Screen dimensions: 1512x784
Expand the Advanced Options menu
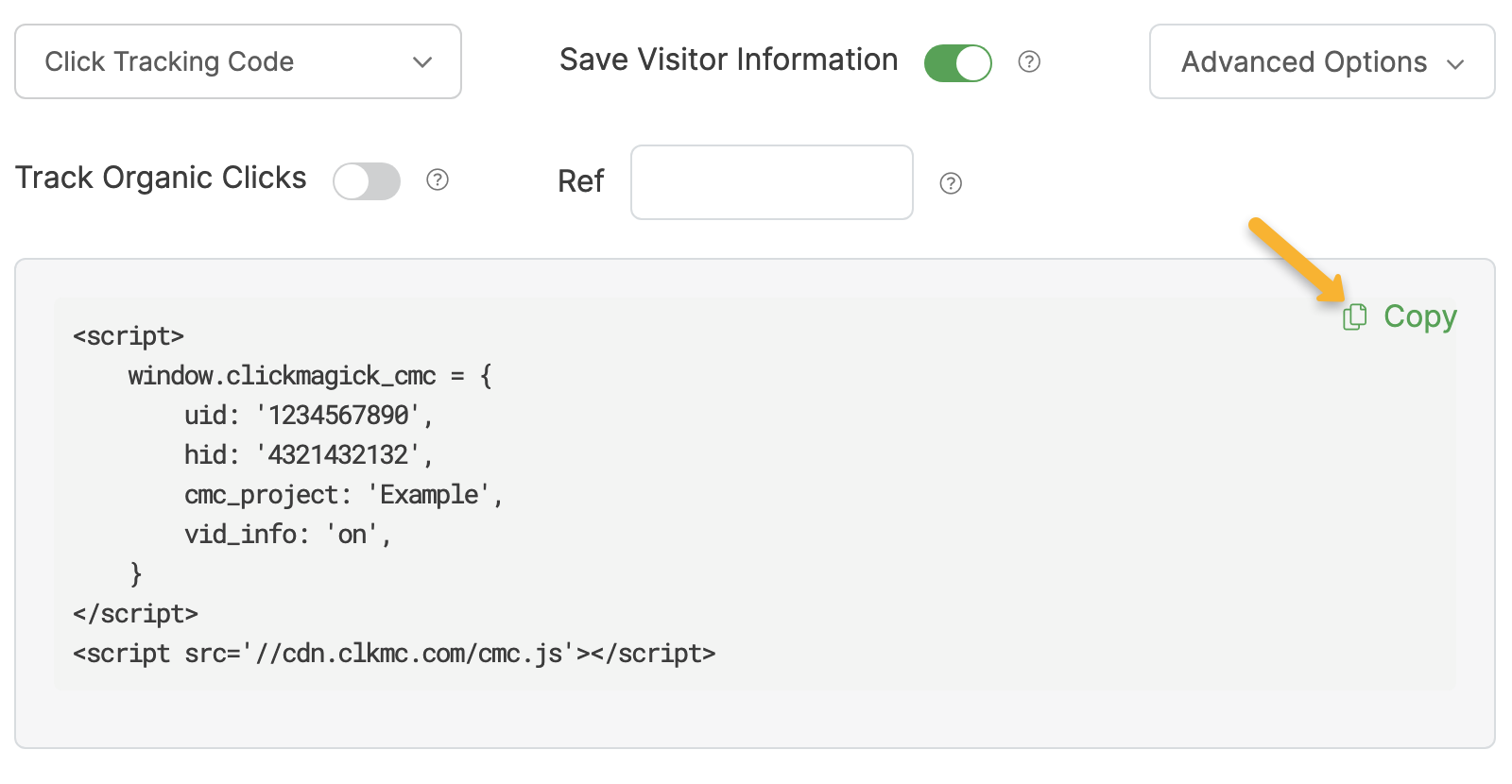[1321, 61]
